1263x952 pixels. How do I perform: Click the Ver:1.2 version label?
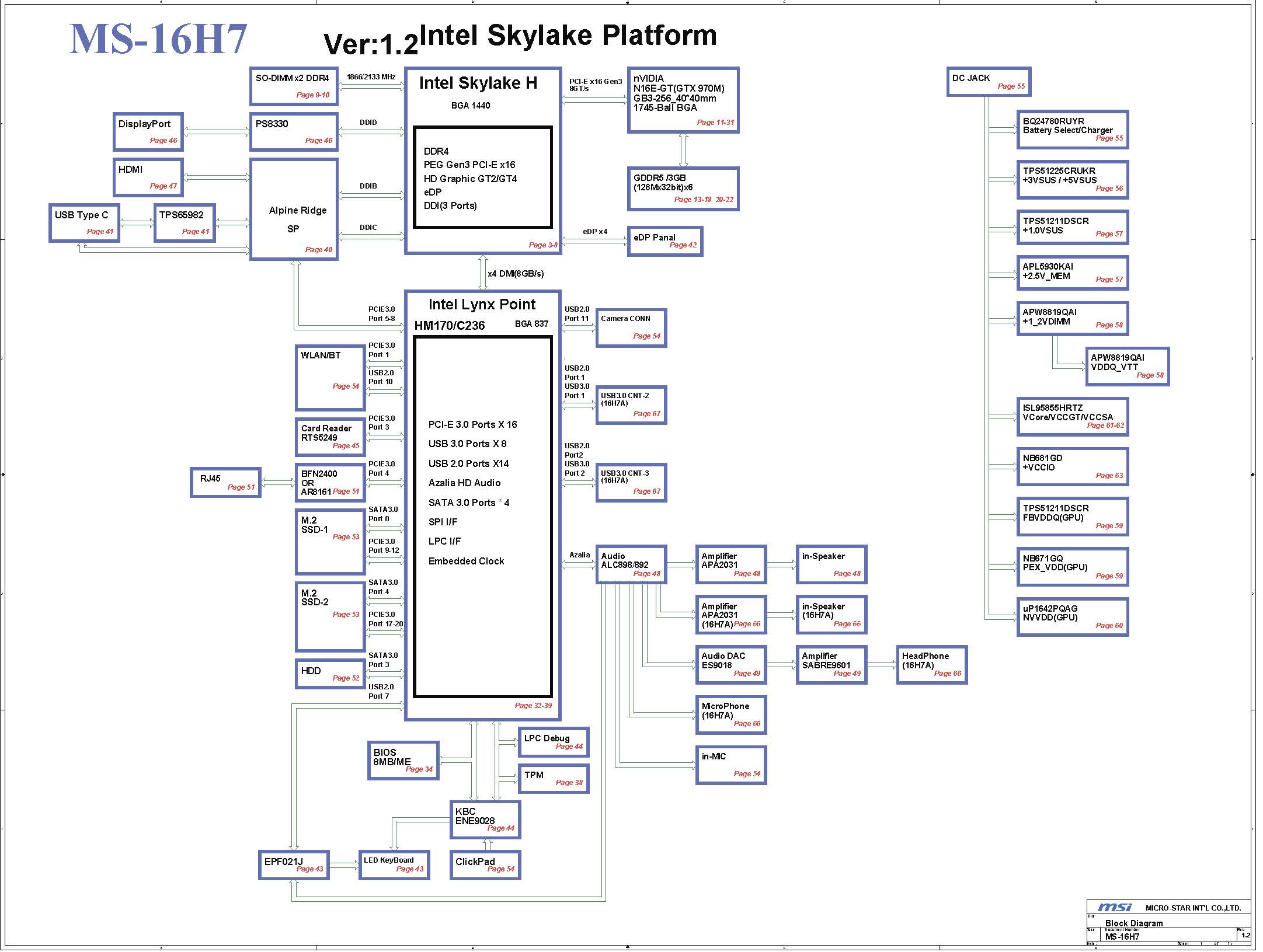(x=371, y=44)
